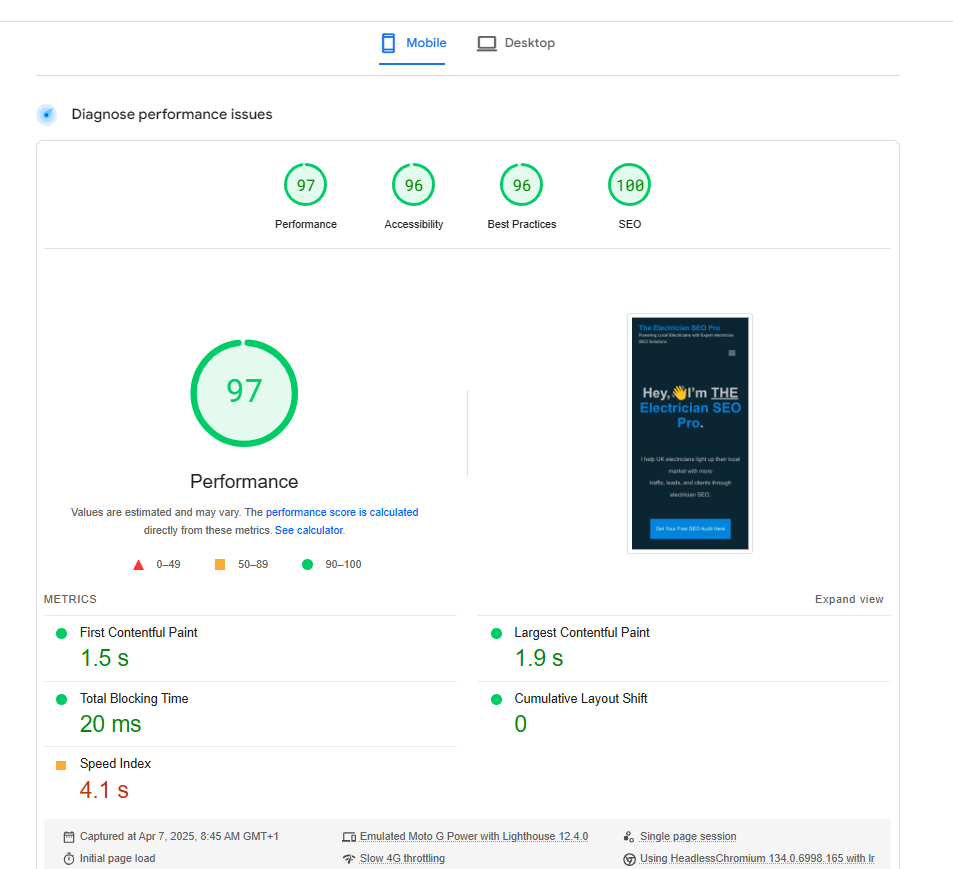Select the Accessibility 96 score gauge

pos(414,185)
